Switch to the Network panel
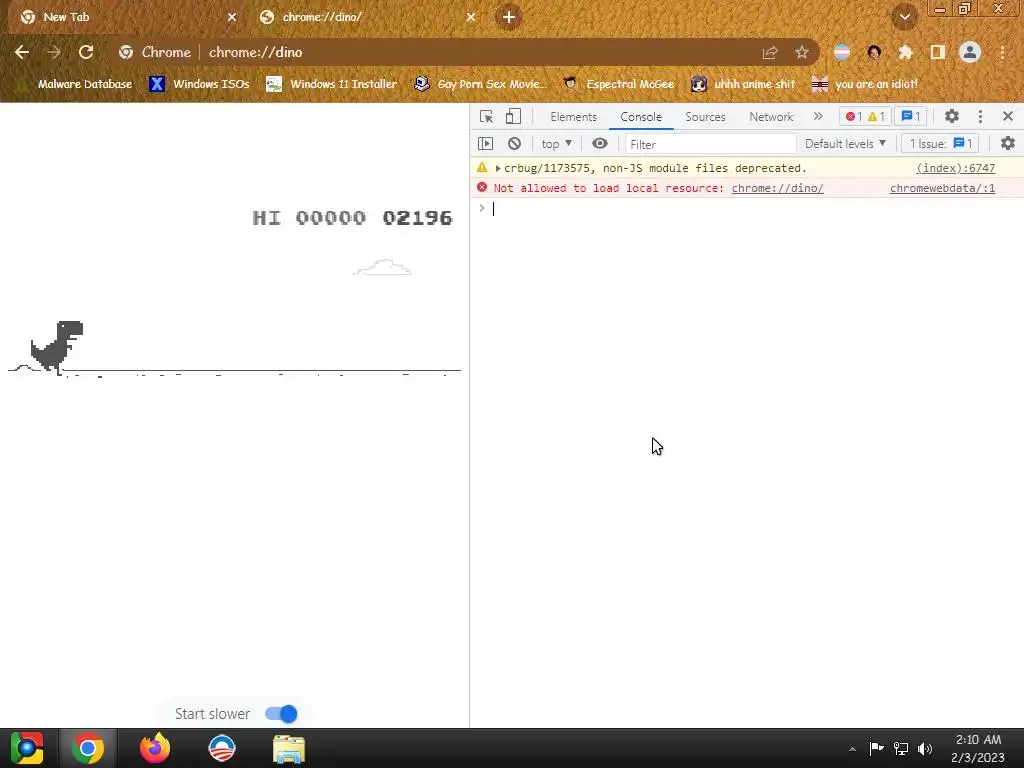 [x=771, y=117]
